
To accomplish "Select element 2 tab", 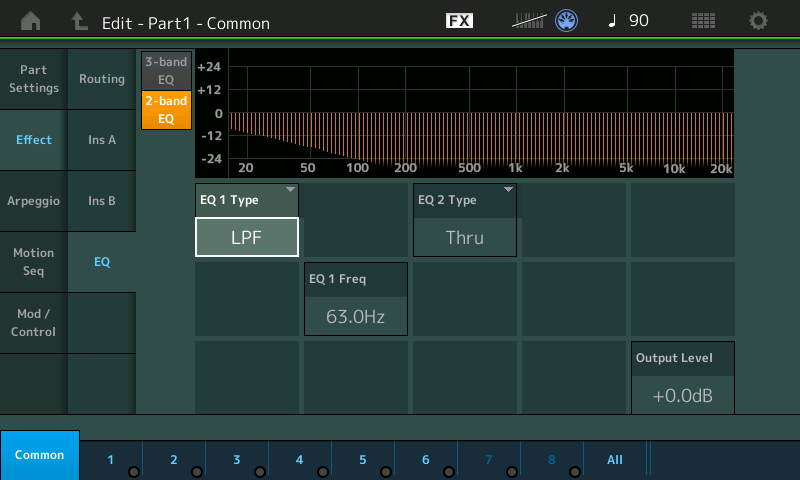I will pos(174,460).
